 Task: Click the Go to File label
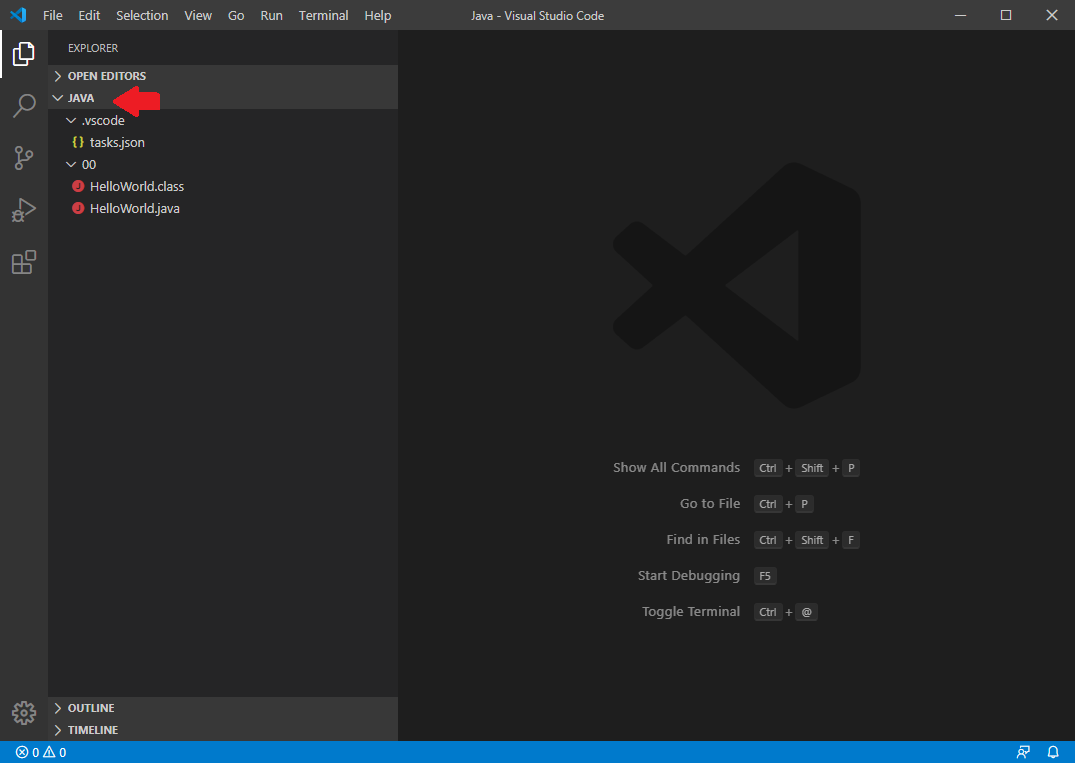click(x=710, y=503)
